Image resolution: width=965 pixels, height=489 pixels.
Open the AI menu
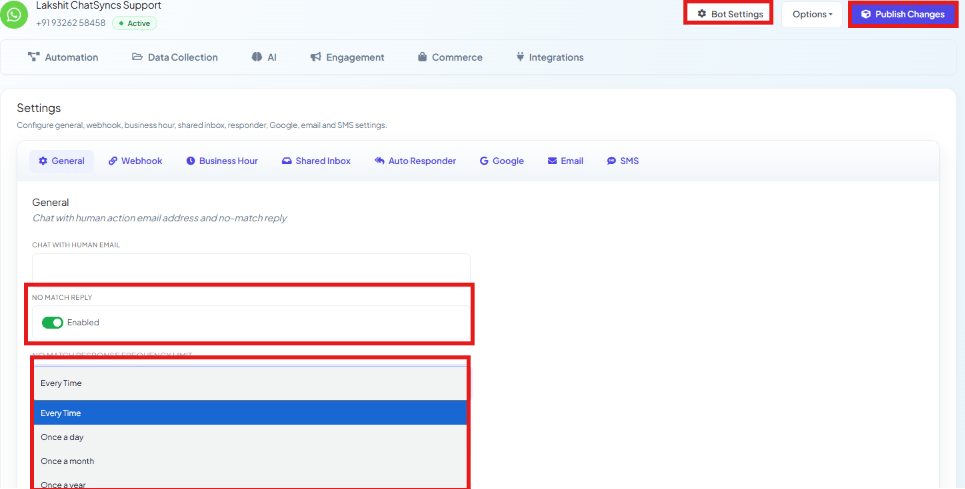pos(264,57)
